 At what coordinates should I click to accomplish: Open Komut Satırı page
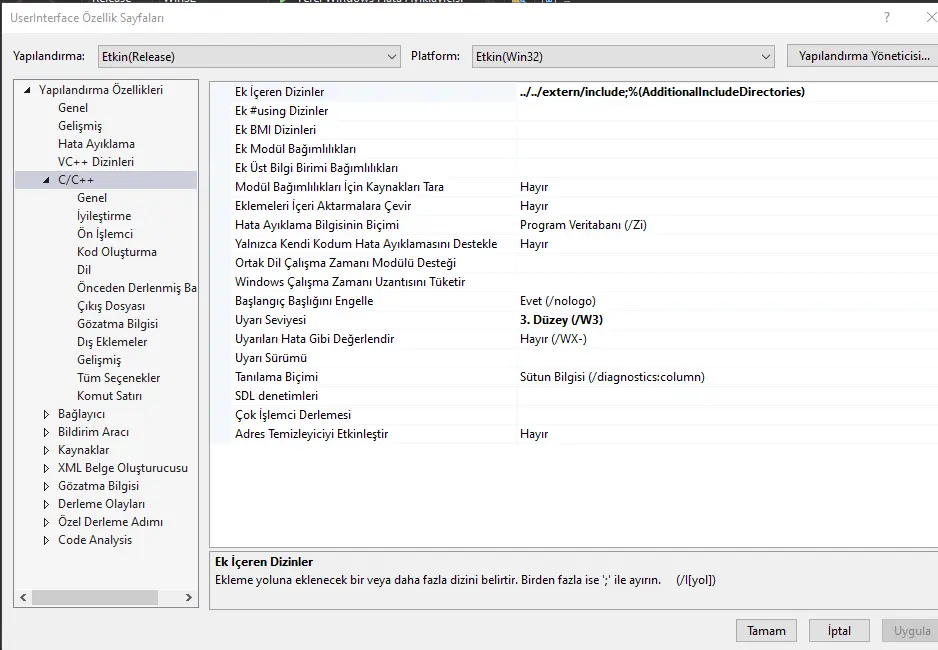(109, 396)
